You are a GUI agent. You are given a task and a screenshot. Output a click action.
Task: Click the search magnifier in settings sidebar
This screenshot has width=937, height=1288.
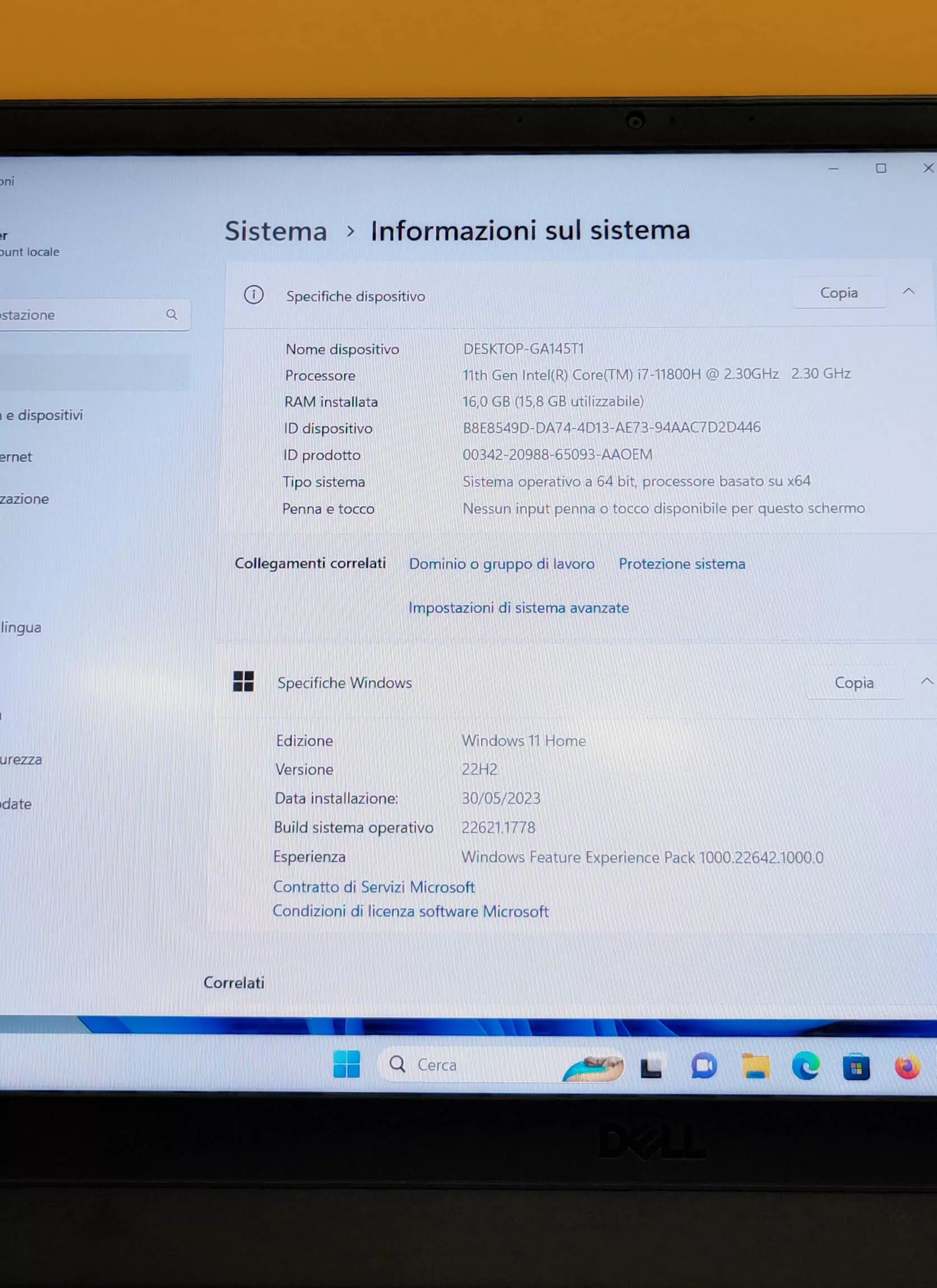click(x=172, y=314)
